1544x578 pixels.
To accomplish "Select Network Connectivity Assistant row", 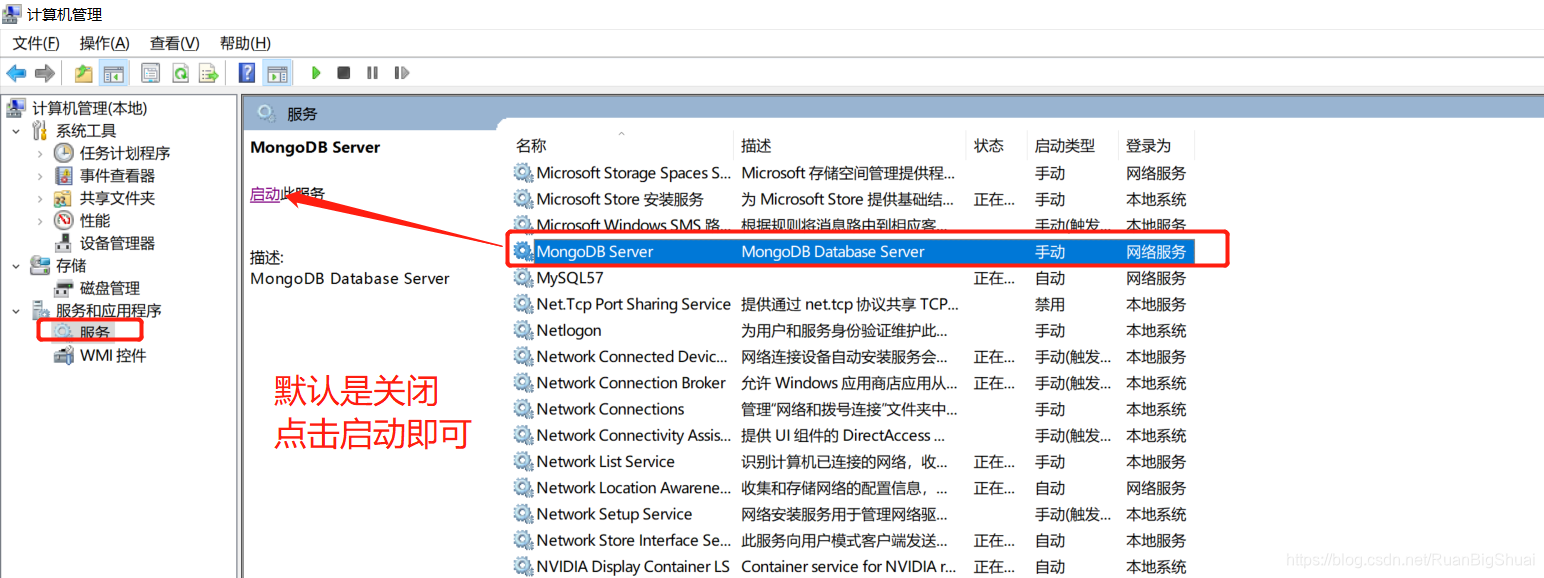I will pos(852,435).
